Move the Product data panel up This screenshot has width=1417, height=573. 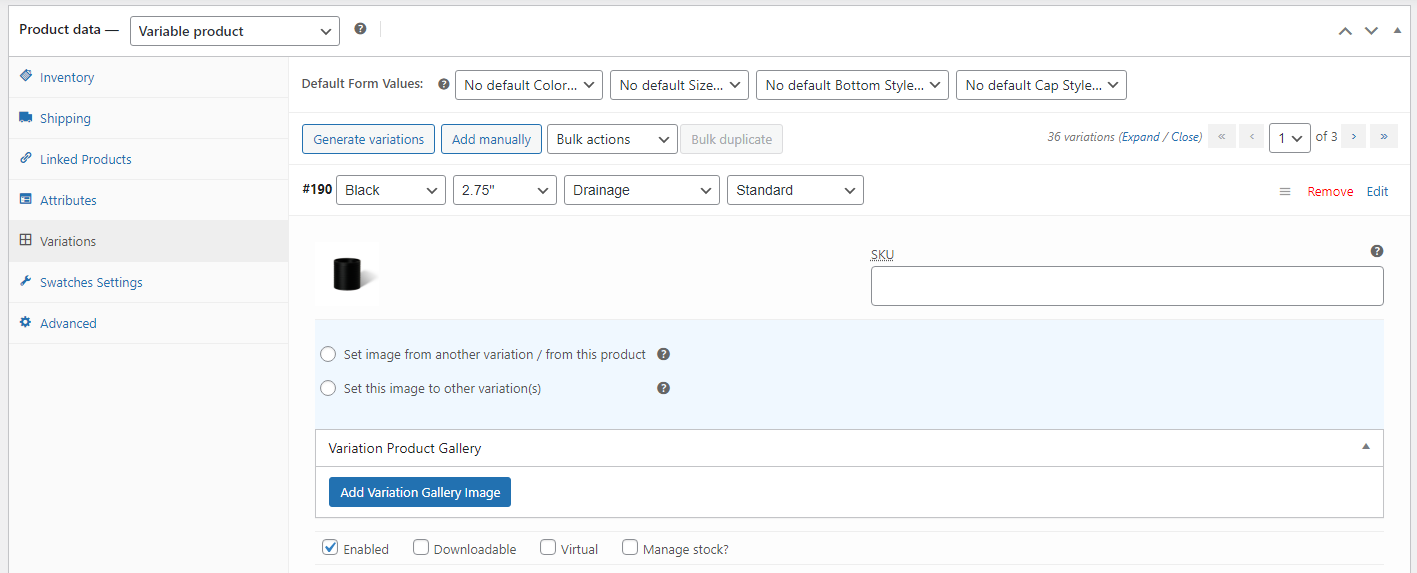(x=1346, y=31)
